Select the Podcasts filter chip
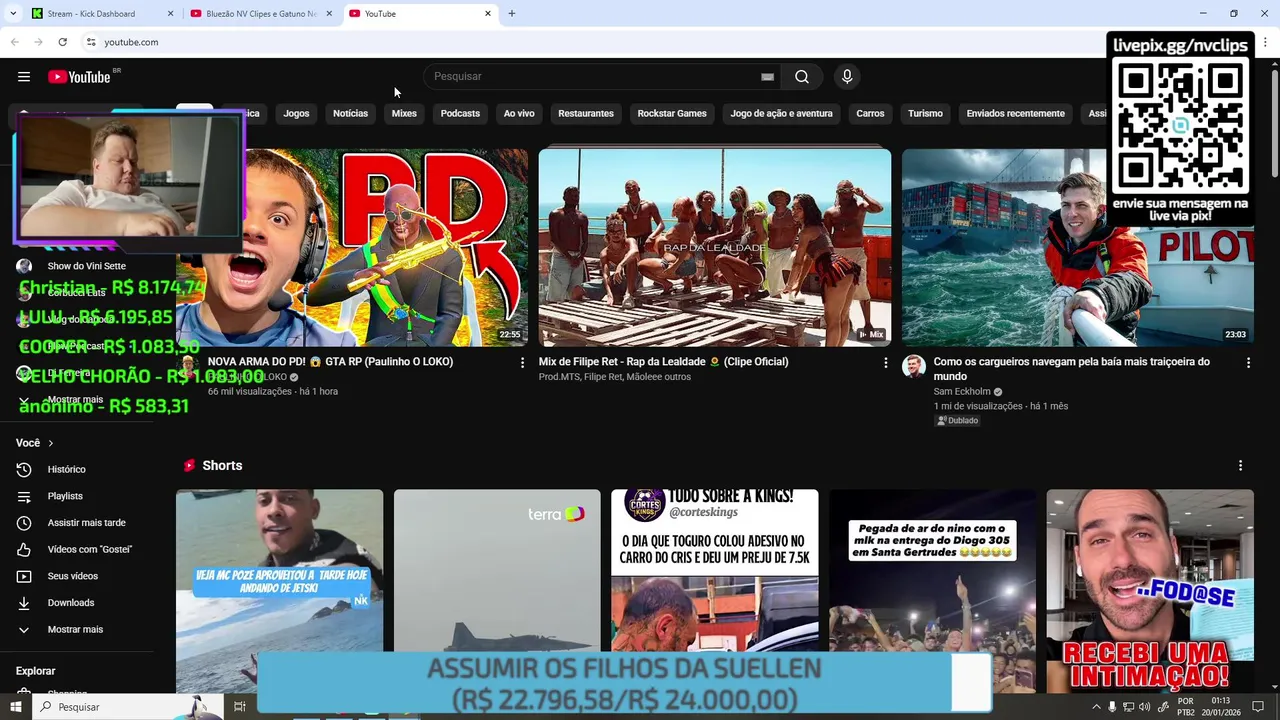The height and width of the screenshot is (720, 1280). 460,114
